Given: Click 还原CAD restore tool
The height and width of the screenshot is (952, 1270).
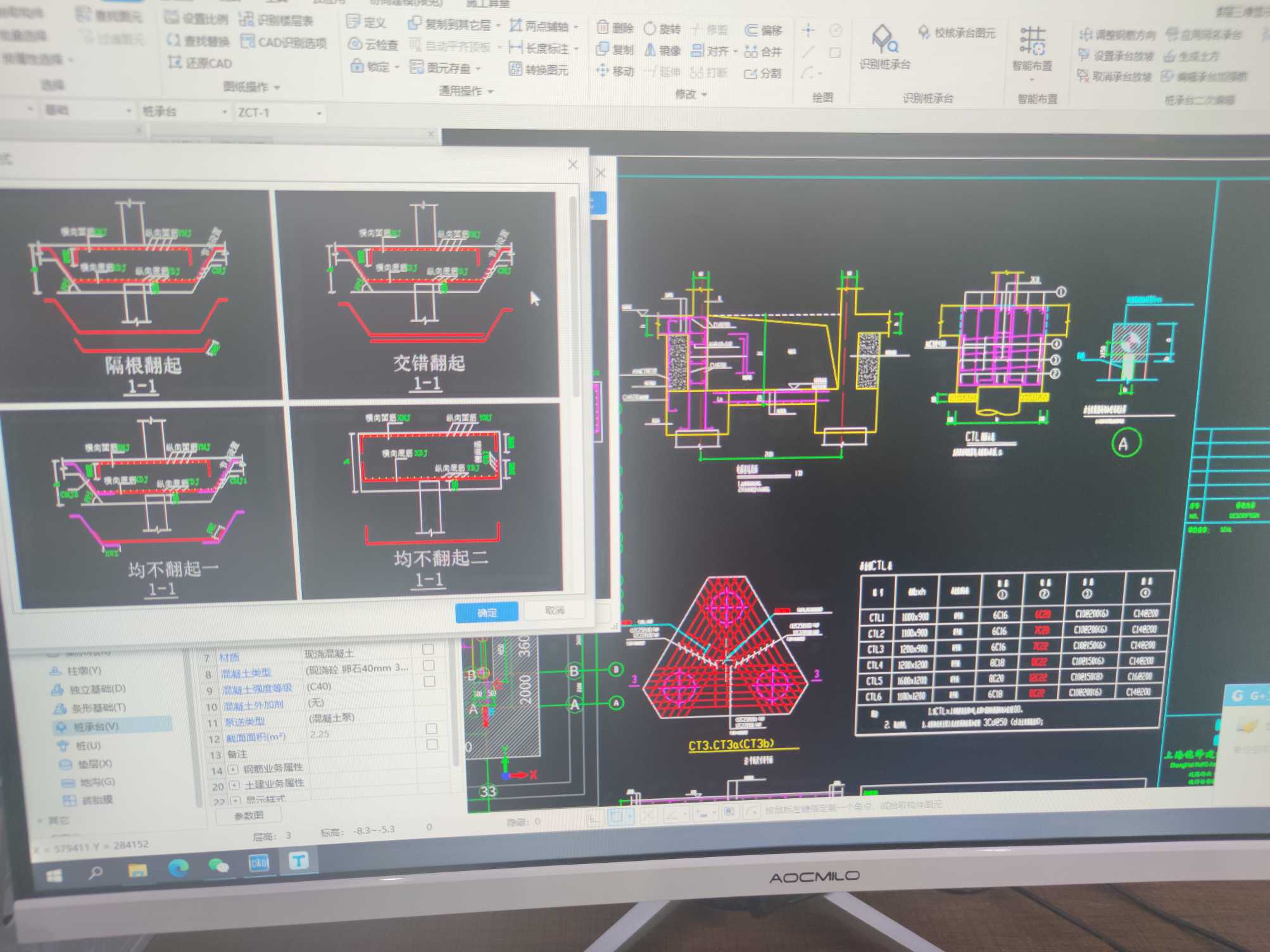Looking at the screenshot, I should click(x=200, y=63).
